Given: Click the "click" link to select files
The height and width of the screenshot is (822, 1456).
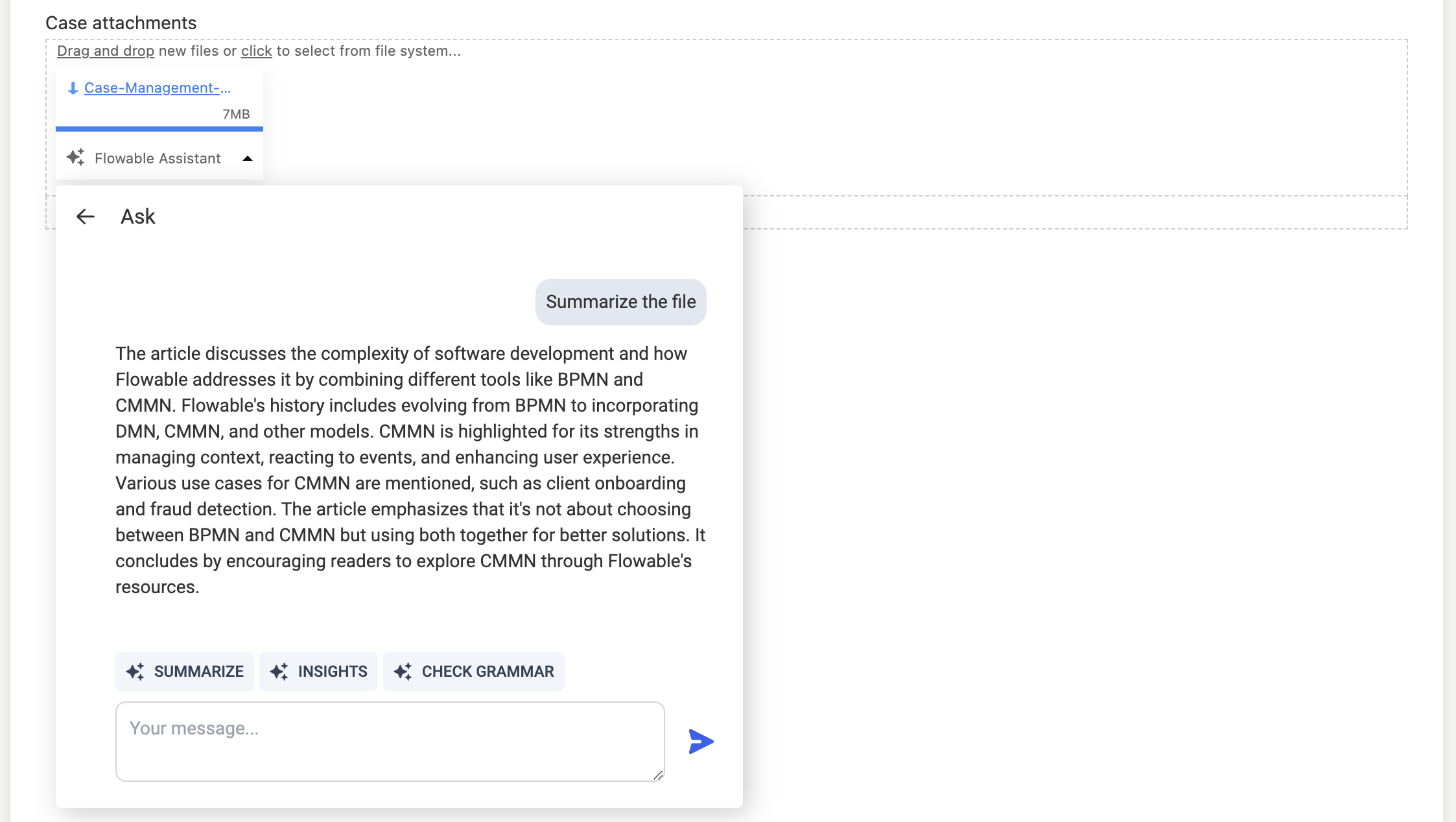Looking at the screenshot, I should 256,51.
